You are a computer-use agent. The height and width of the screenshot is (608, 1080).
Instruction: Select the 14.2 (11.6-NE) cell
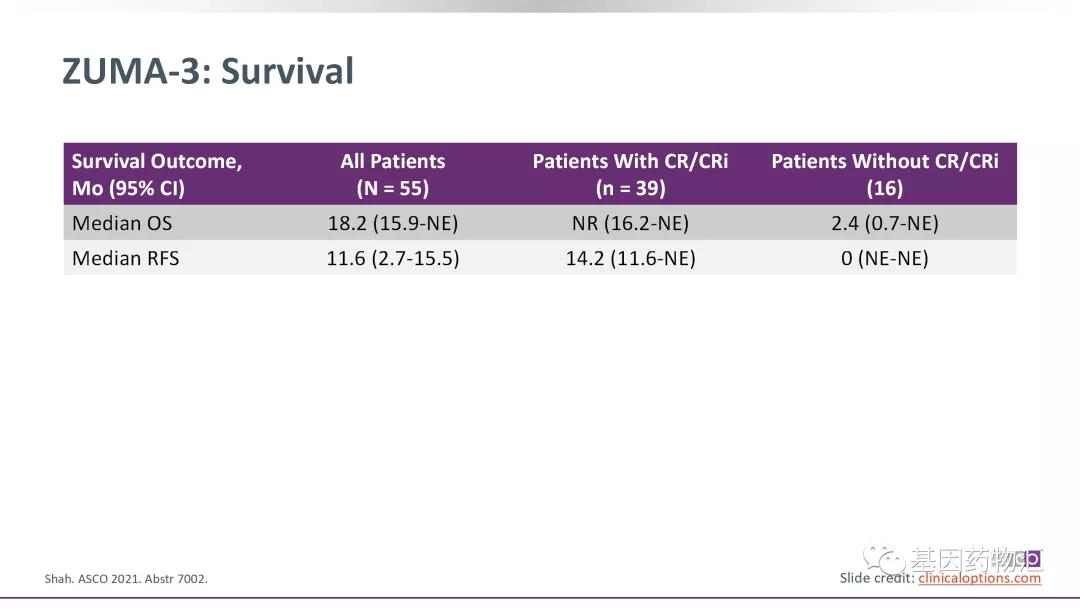tap(630, 258)
